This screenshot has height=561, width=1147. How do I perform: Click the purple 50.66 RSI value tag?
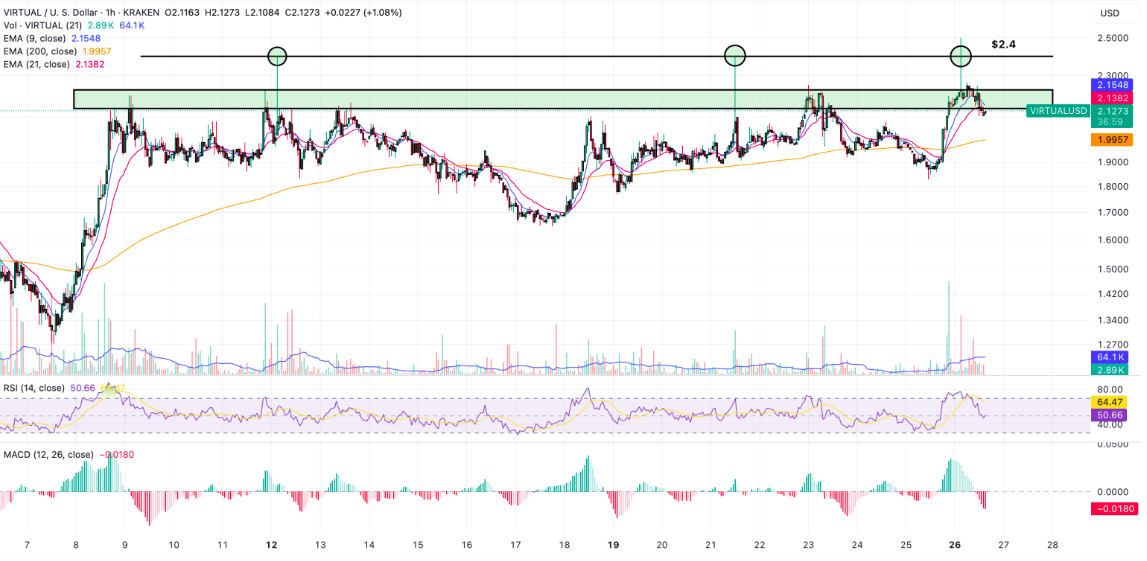click(1109, 415)
